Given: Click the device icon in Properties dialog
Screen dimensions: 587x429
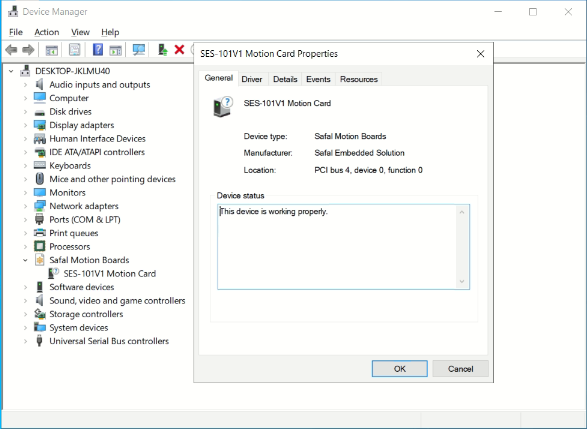Looking at the screenshot, I should click(x=223, y=107).
